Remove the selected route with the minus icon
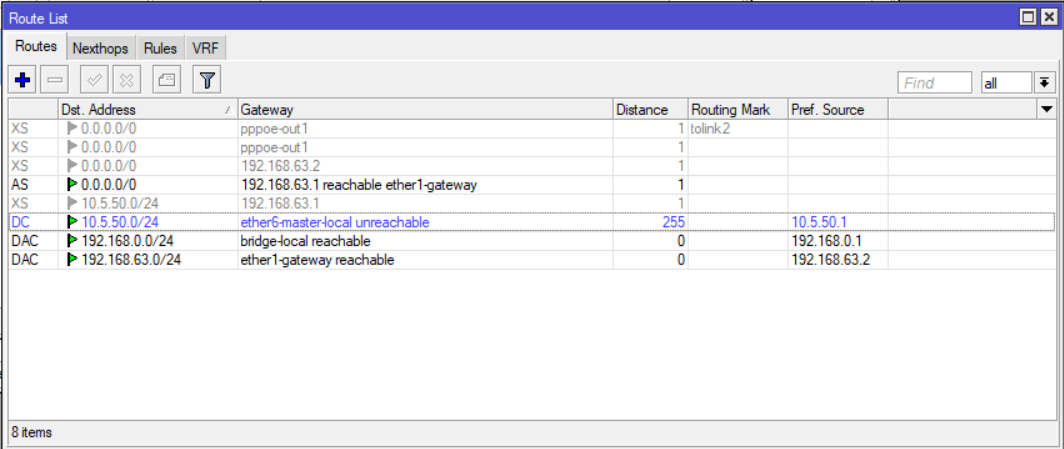The height and width of the screenshot is (449, 1064). click(55, 80)
